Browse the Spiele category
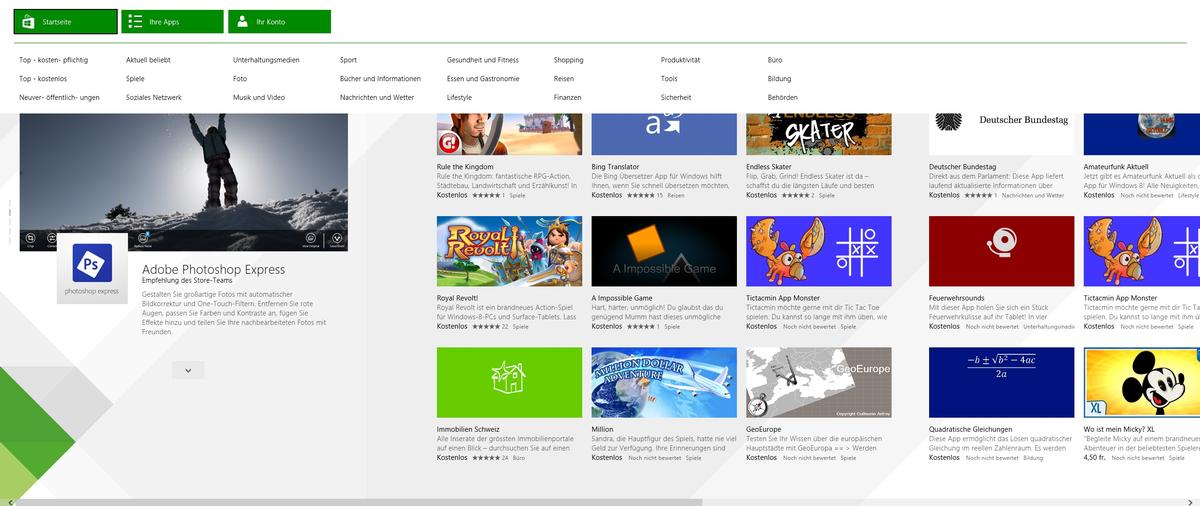The image size is (1200, 506). pyautogui.click(x=135, y=78)
